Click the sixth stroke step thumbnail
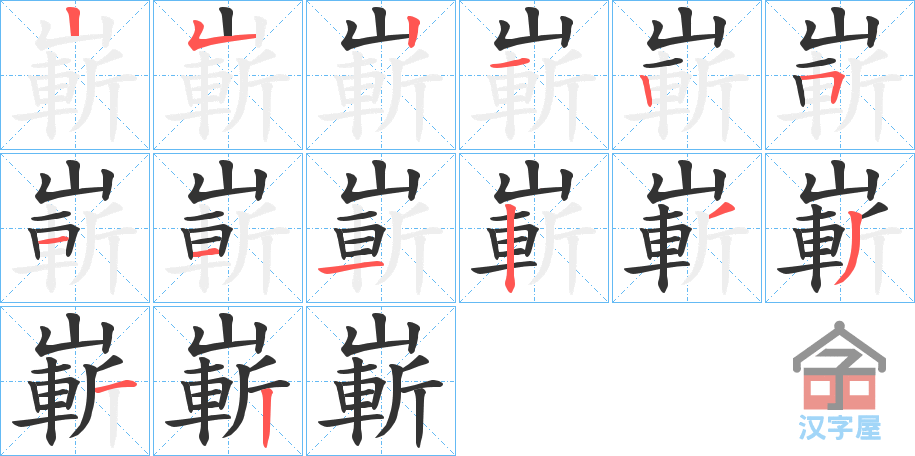Screen dimensions: 915x456 pos(840,75)
